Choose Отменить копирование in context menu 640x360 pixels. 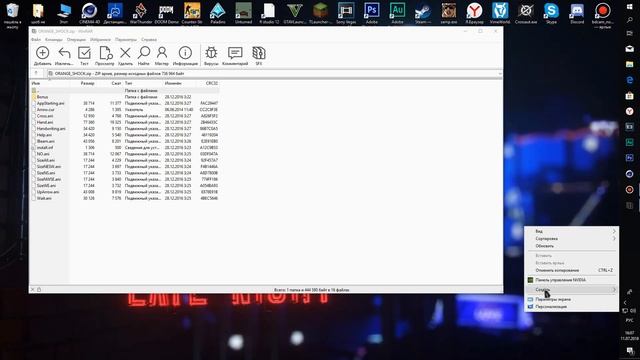(571, 270)
